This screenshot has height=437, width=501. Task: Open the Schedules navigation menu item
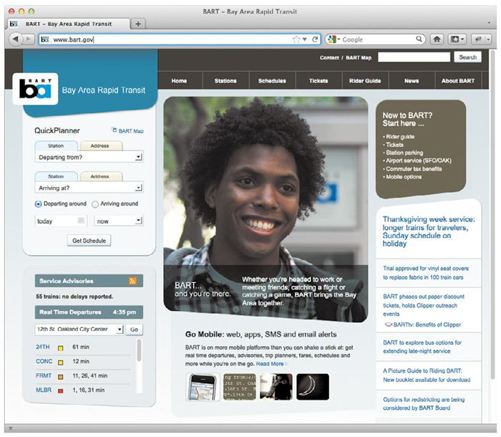[272, 81]
